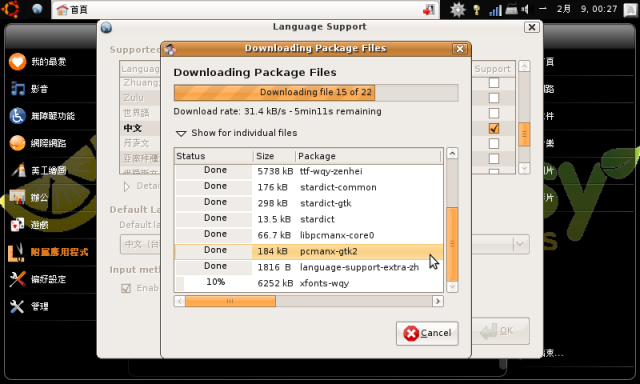Viewport: 640px width, 384px height.
Task: Click the package icon in download dialog title
Action: (170, 49)
